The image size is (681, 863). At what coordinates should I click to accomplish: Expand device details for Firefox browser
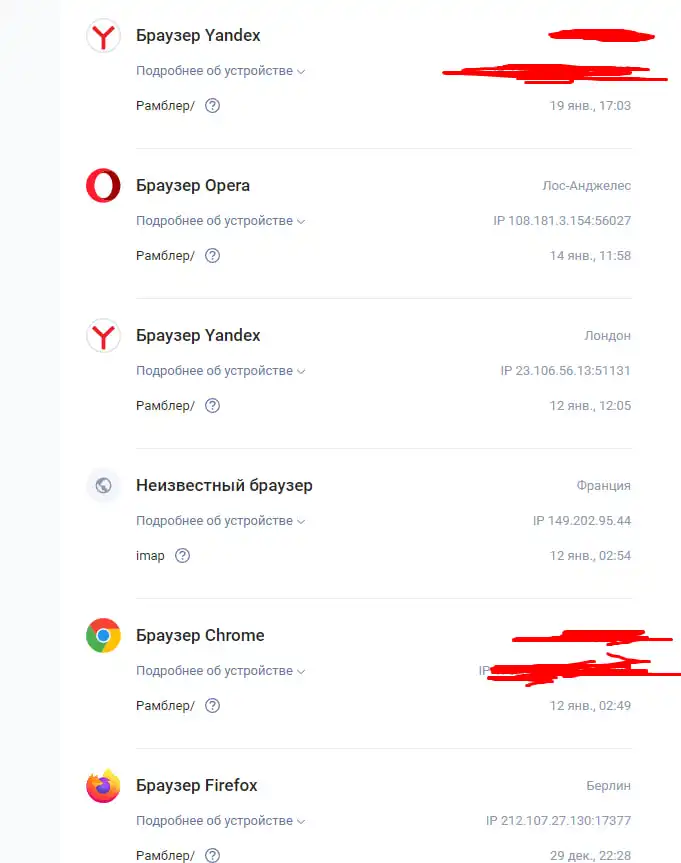point(220,821)
